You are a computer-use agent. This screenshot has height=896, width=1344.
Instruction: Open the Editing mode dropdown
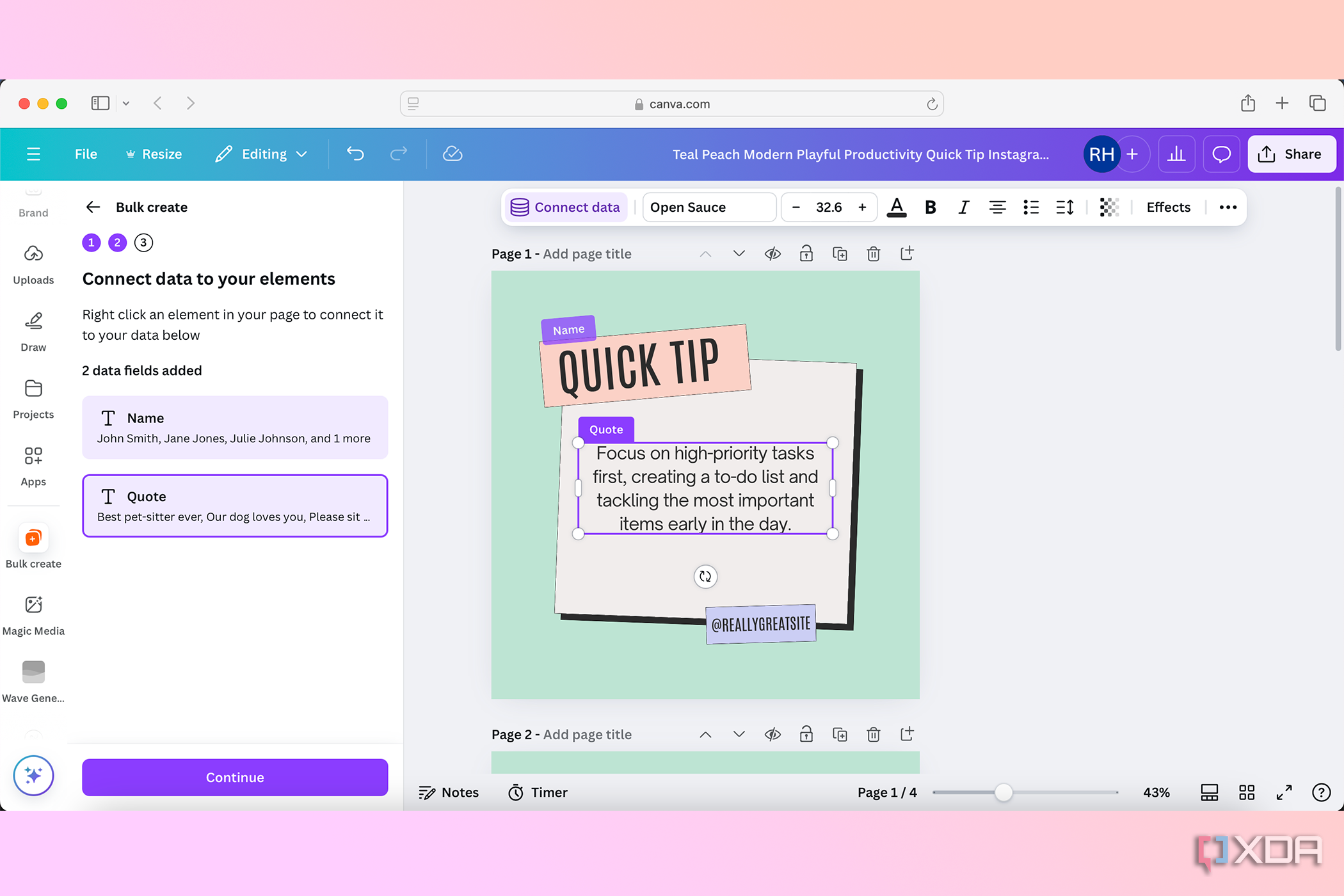[x=261, y=154]
